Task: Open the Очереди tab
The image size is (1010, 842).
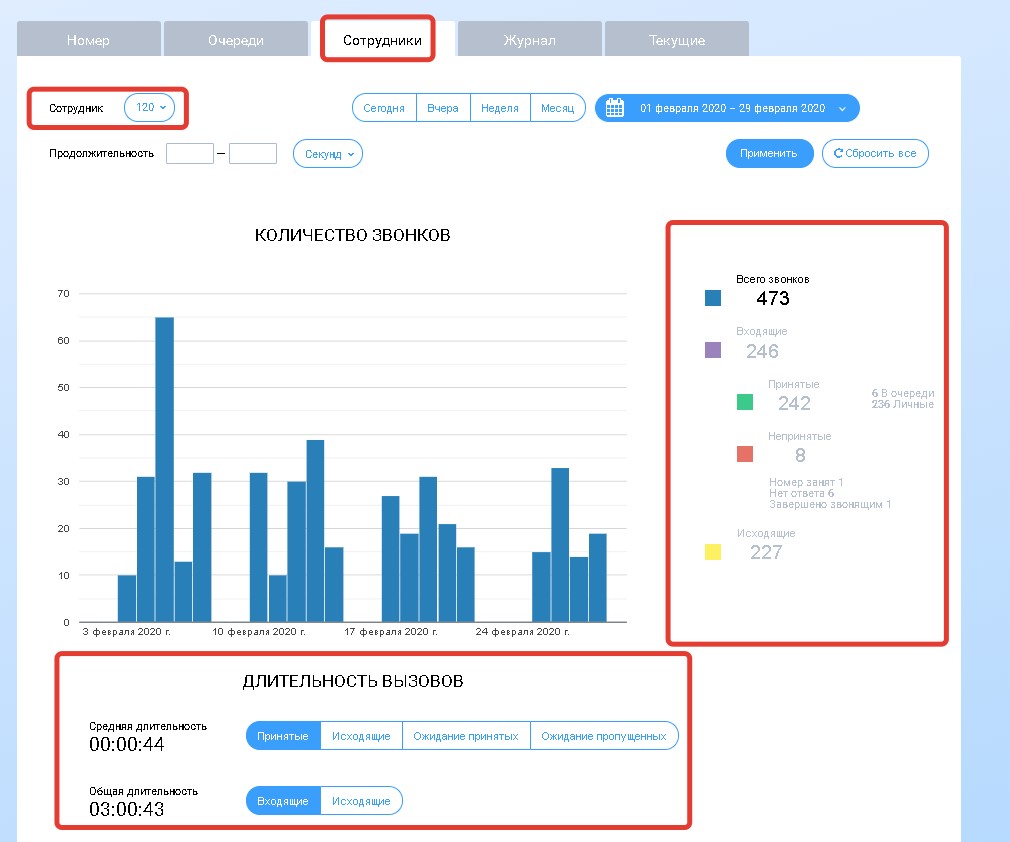Action: point(235,40)
